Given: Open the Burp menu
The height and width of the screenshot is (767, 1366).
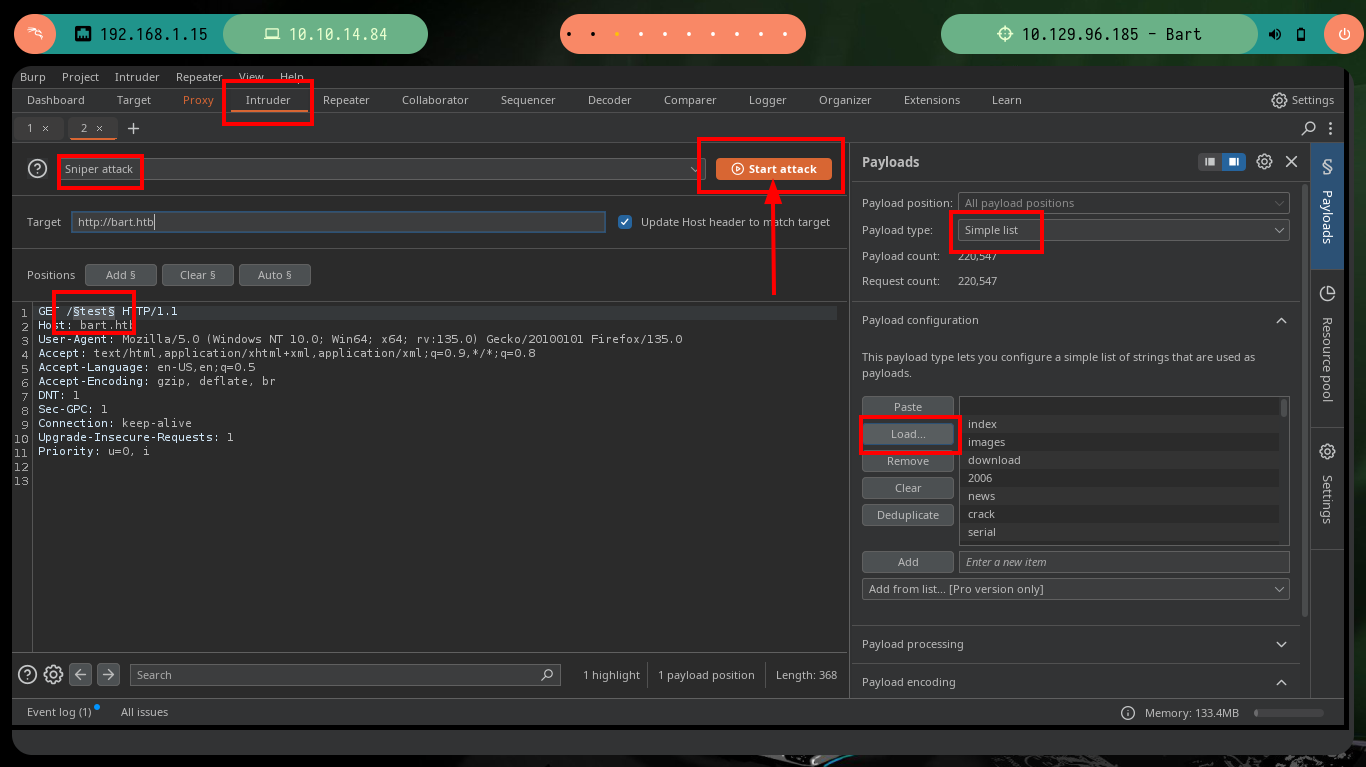Looking at the screenshot, I should point(33,77).
